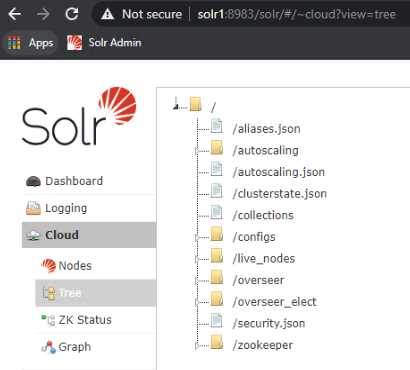The height and width of the screenshot is (370, 410).
Task: Click the Dashboard gauge icon
Action: (x=33, y=181)
